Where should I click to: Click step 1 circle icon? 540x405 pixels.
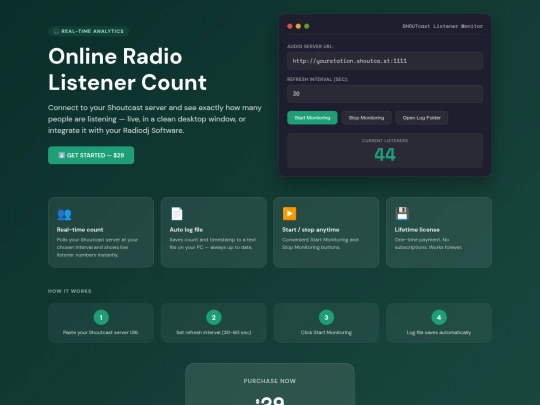click(x=101, y=317)
